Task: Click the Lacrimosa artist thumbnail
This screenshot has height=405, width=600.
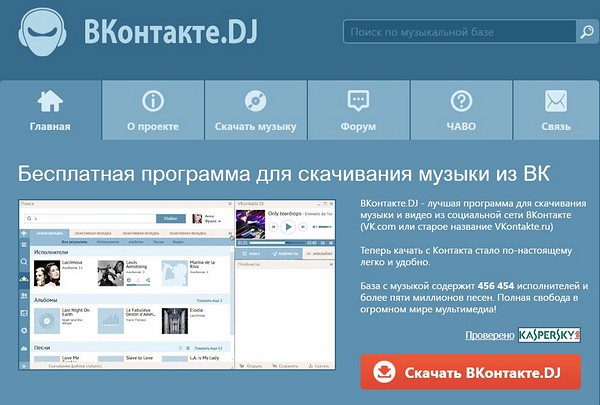Action: tap(47, 273)
